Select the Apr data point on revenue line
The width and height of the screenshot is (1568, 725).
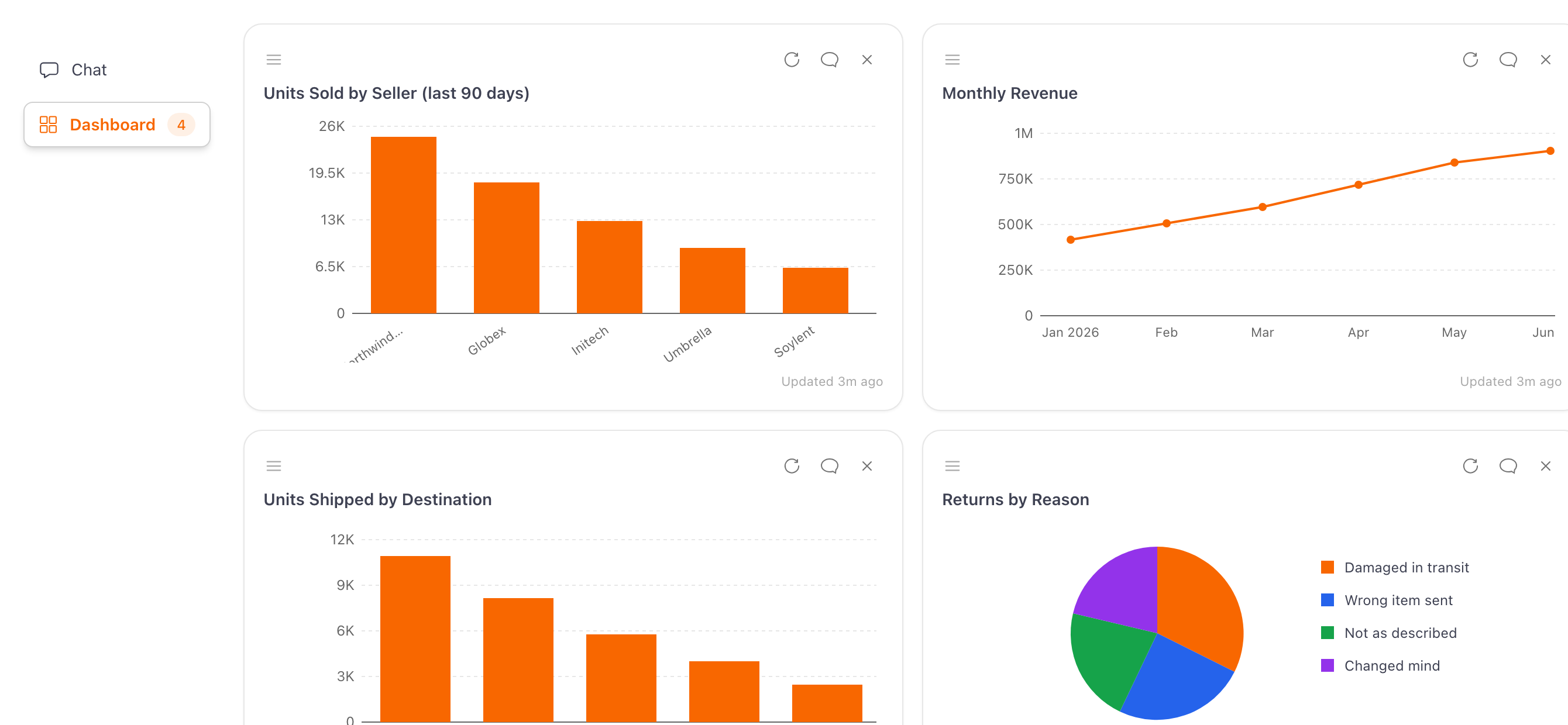coord(1359,185)
